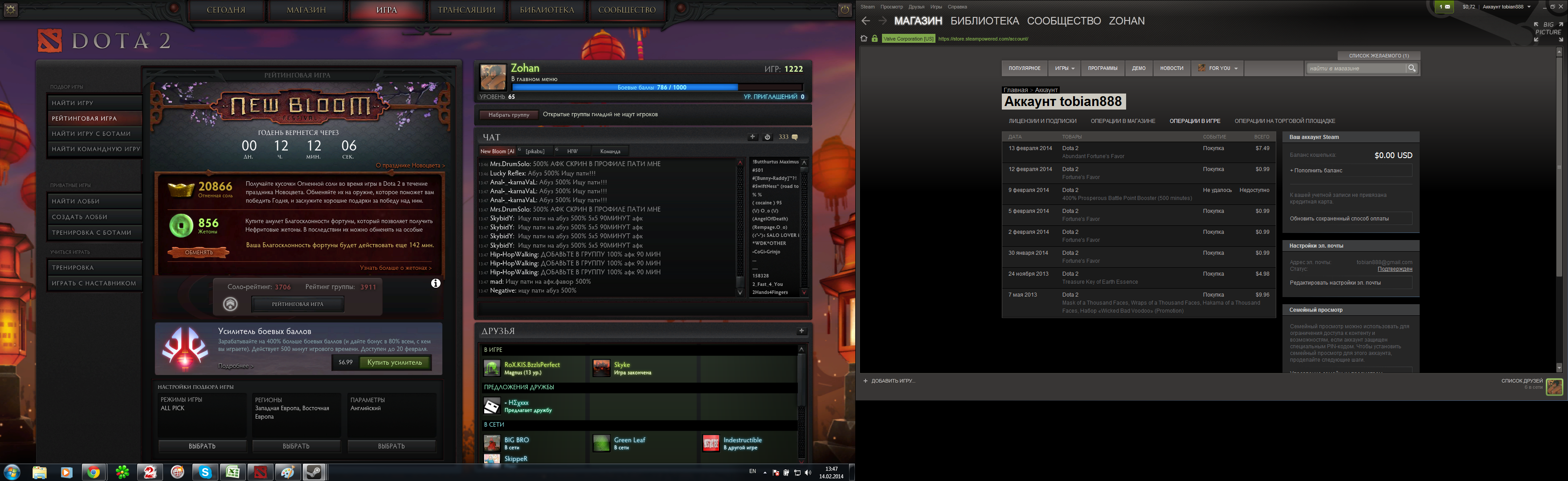Open Chrome from the taskbar
1568x481 pixels.
[x=93, y=472]
